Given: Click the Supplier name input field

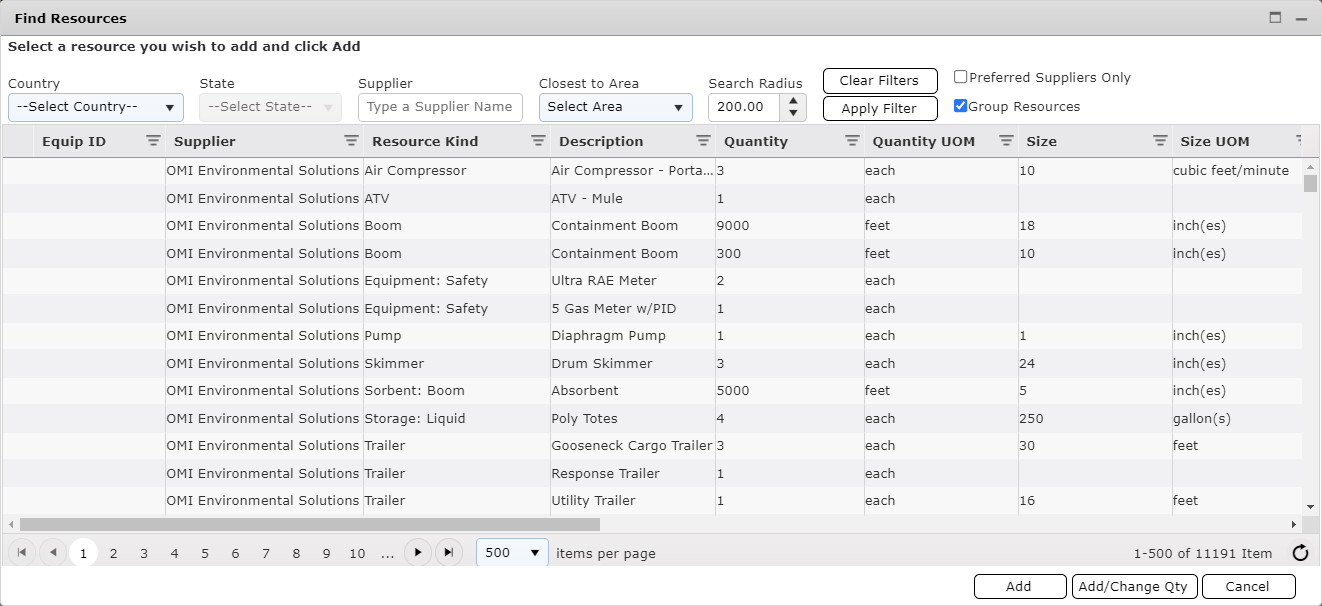Looking at the screenshot, I should tap(440, 107).
